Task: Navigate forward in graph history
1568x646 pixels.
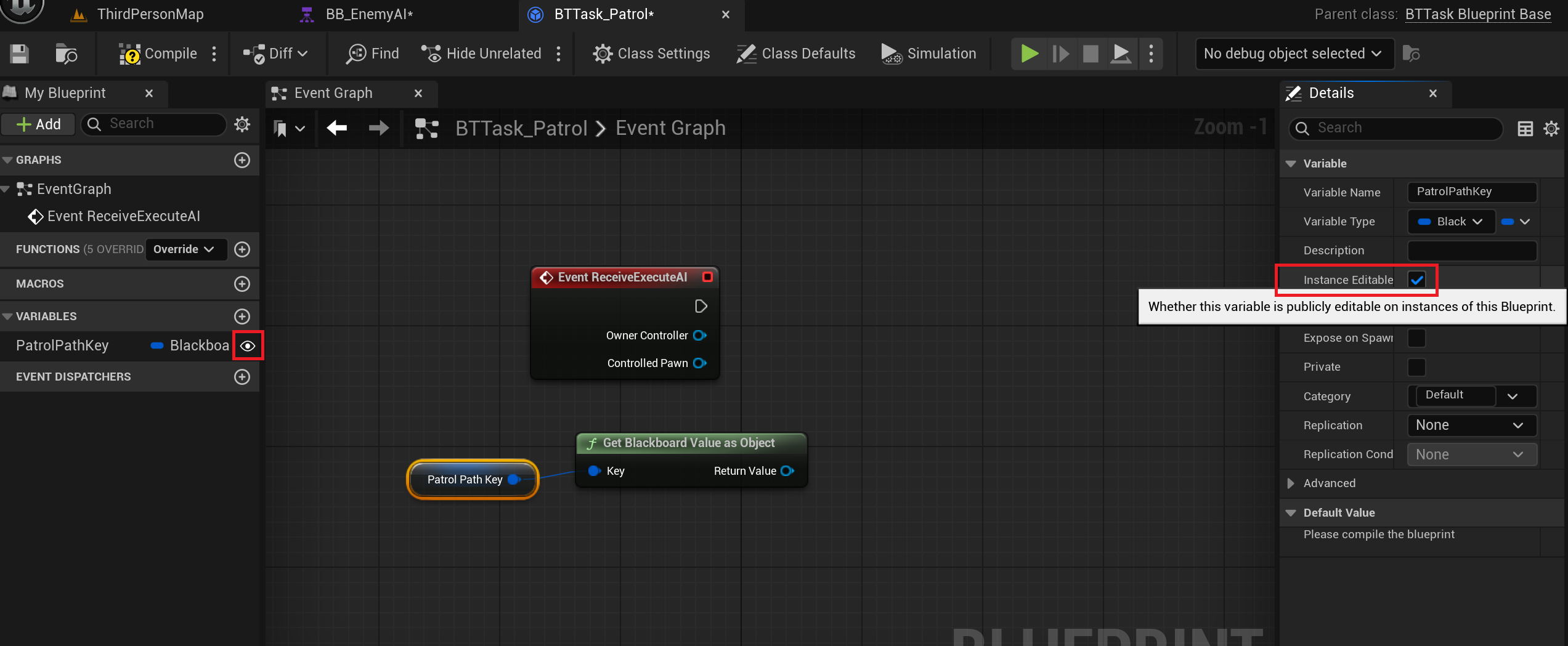Action: [x=378, y=128]
